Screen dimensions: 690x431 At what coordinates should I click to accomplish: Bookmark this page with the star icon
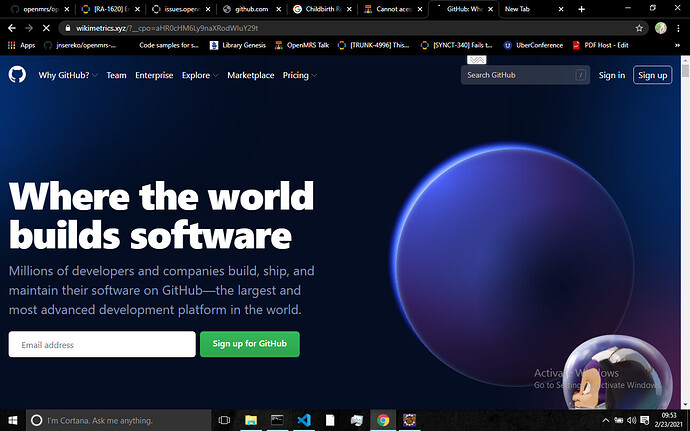click(640, 28)
